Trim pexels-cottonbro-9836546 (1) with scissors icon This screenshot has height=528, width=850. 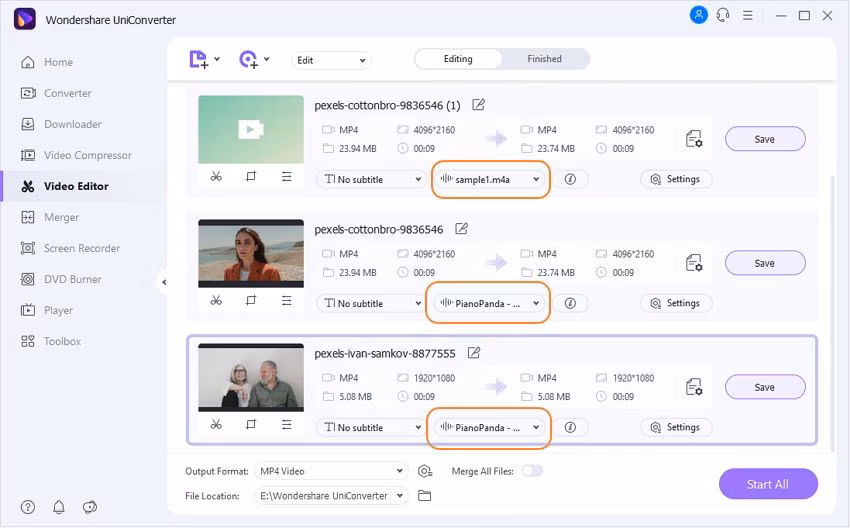click(x=216, y=176)
